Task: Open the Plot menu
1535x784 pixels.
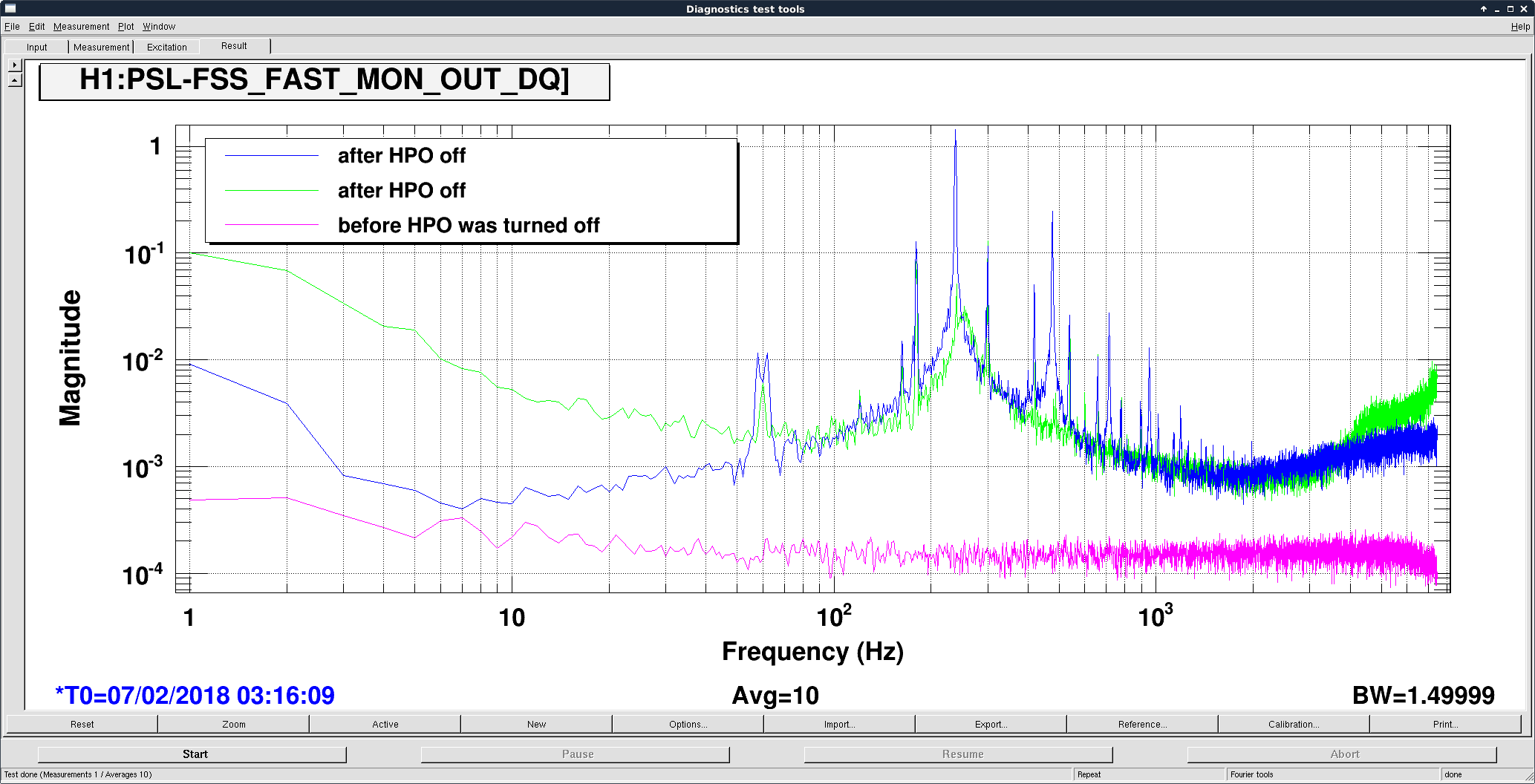Action: click(x=126, y=27)
